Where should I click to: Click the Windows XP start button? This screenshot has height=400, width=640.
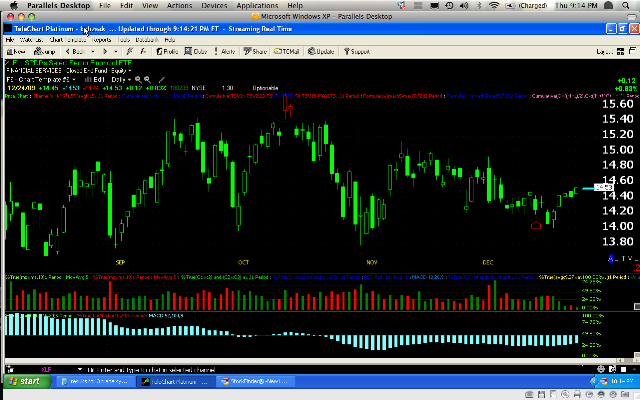tap(26, 381)
